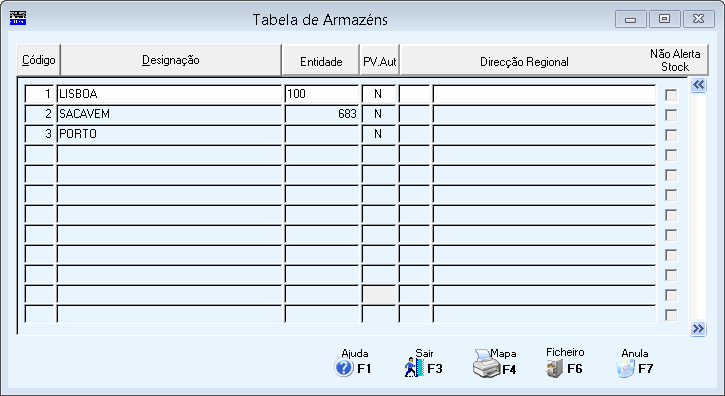Select the LISBOA designation field
The height and width of the screenshot is (396, 725).
(169, 94)
